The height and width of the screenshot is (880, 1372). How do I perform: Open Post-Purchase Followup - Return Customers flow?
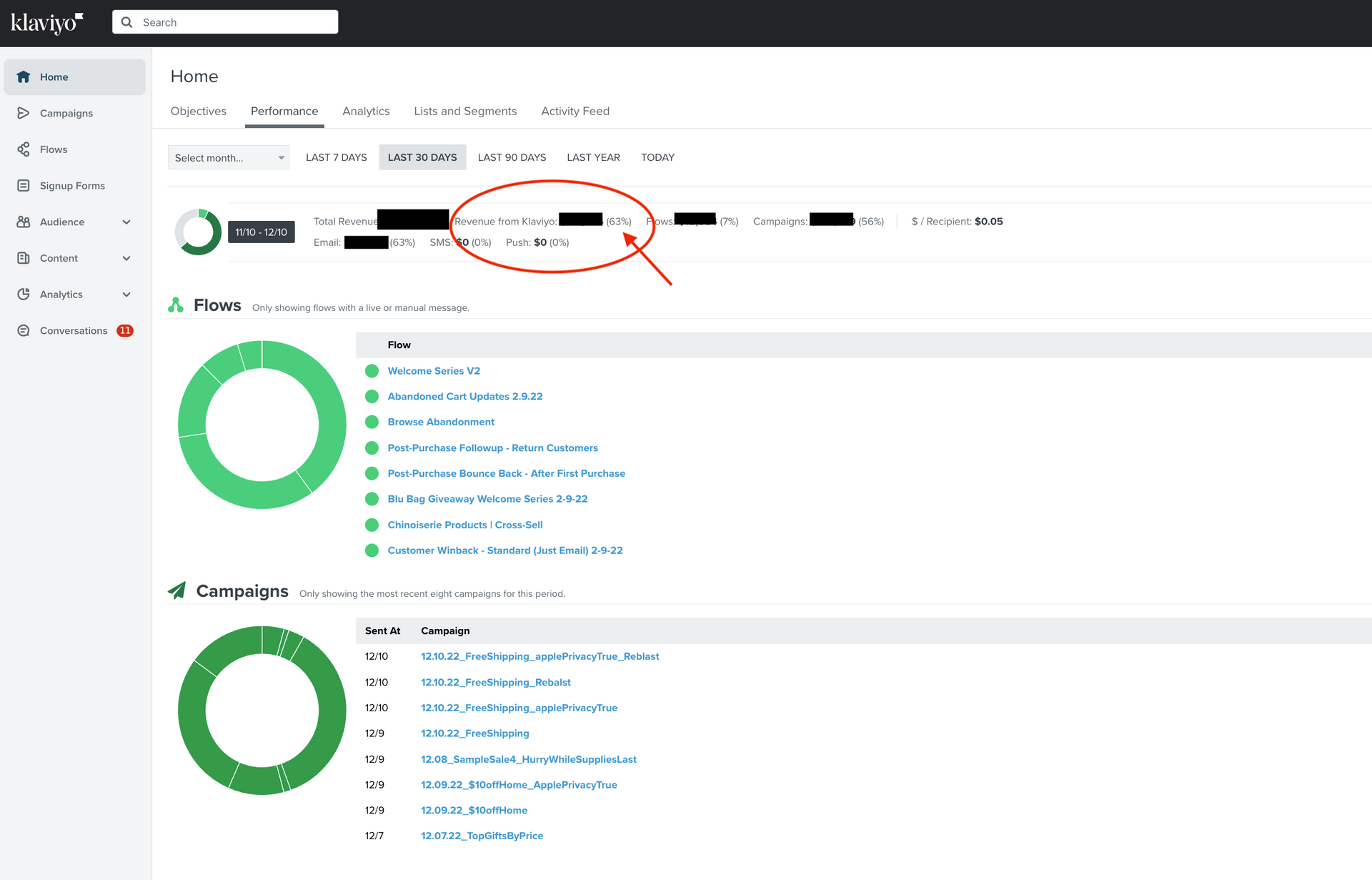[x=492, y=448]
